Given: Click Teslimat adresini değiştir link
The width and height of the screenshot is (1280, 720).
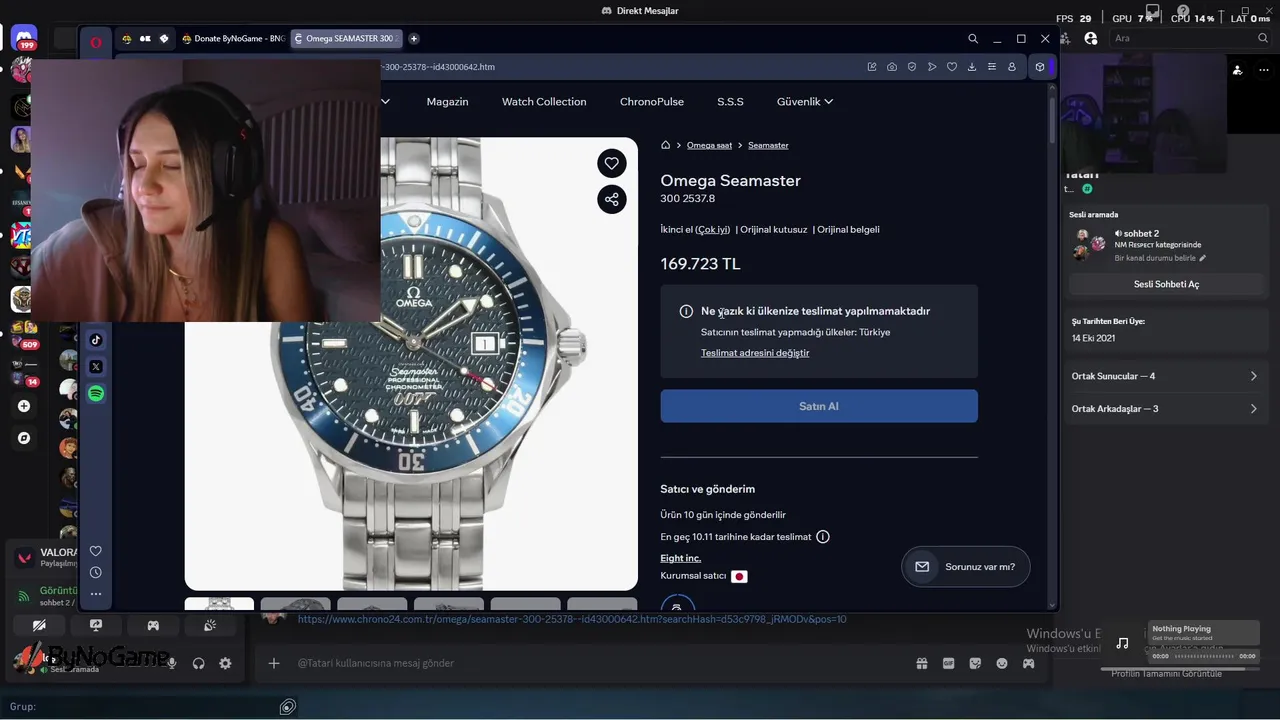Looking at the screenshot, I should pyautogui.click(x=755, y=353).
